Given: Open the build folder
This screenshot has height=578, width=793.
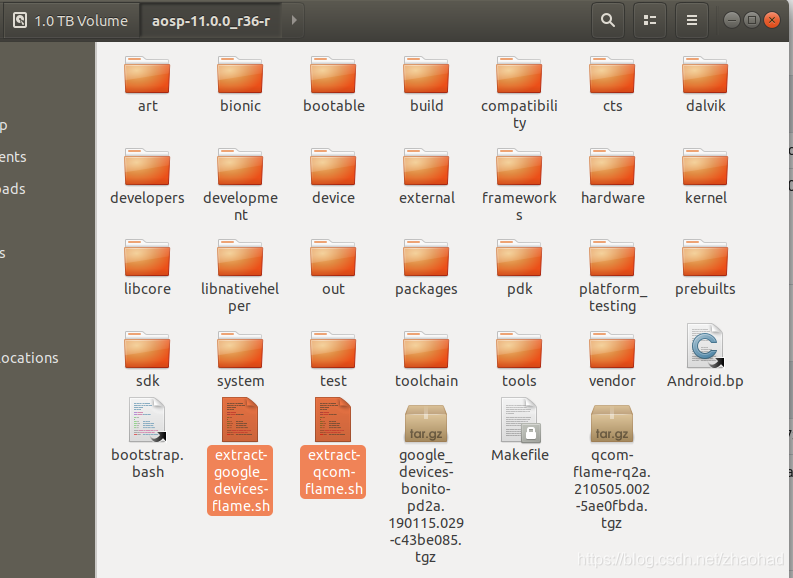Looking at the screenshot, I should 426,75.
